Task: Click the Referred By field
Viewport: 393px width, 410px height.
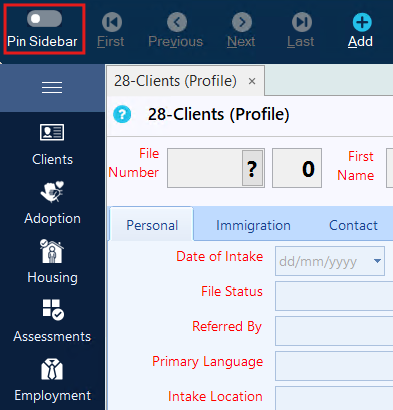Action: click(x=334, y=331)
